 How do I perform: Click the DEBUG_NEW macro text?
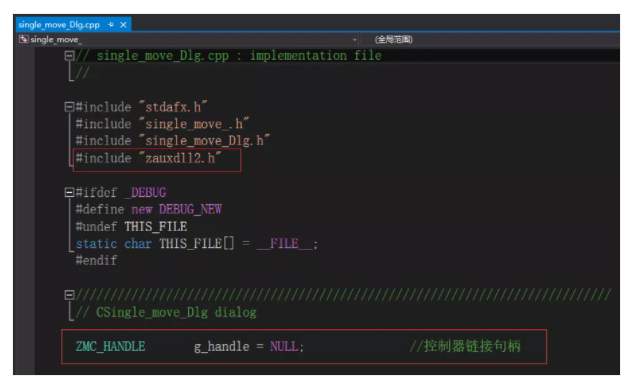point(190,209)
